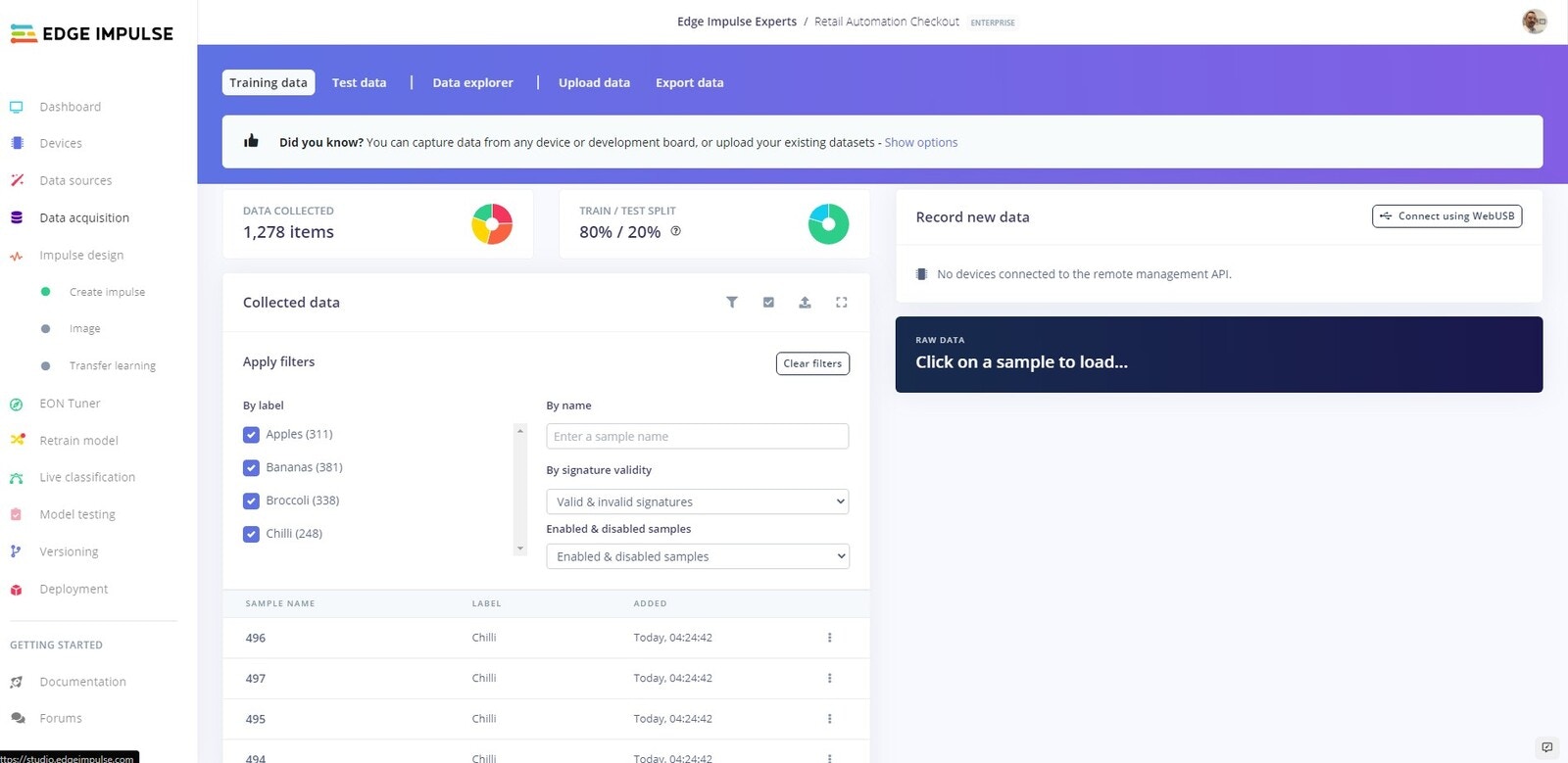Expand the Enabled & disabled samples dropdown
The height and width of the screenshot is (763, 1568).
click(698, 556)
